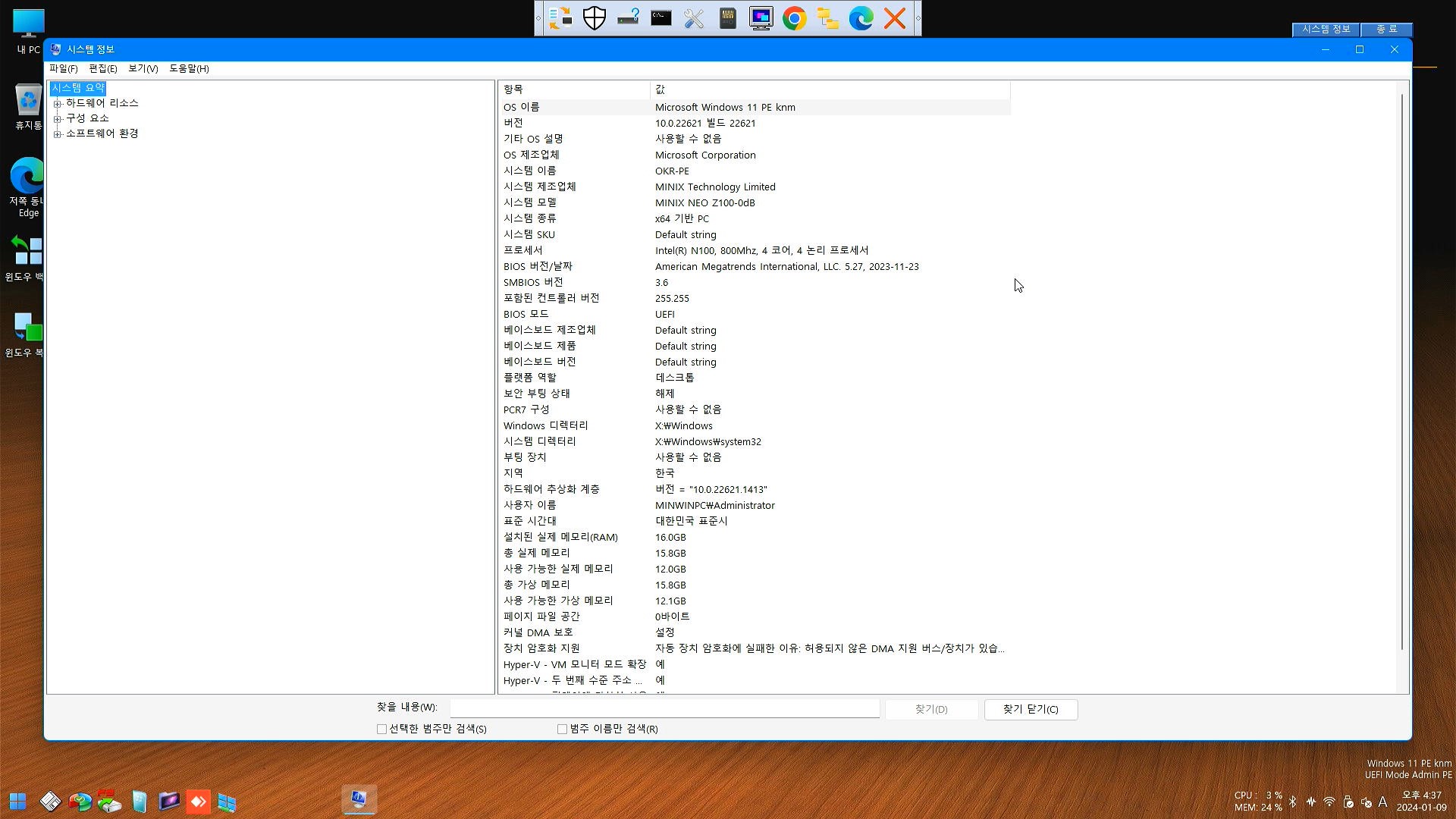Select the 장치 암호화 지원 row

tap(755, 648)
